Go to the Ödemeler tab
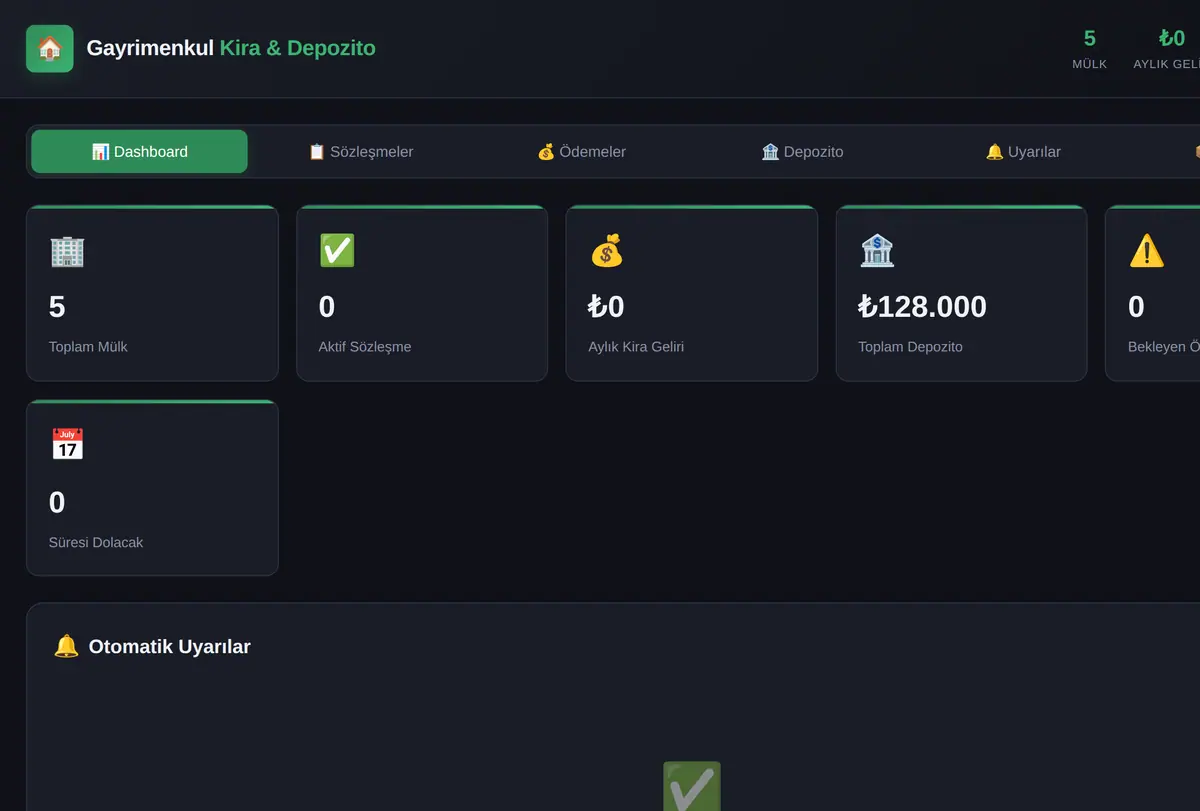The width and height of the screenshot is (1200, 811). pyautogui.click(x=582, y=152)
